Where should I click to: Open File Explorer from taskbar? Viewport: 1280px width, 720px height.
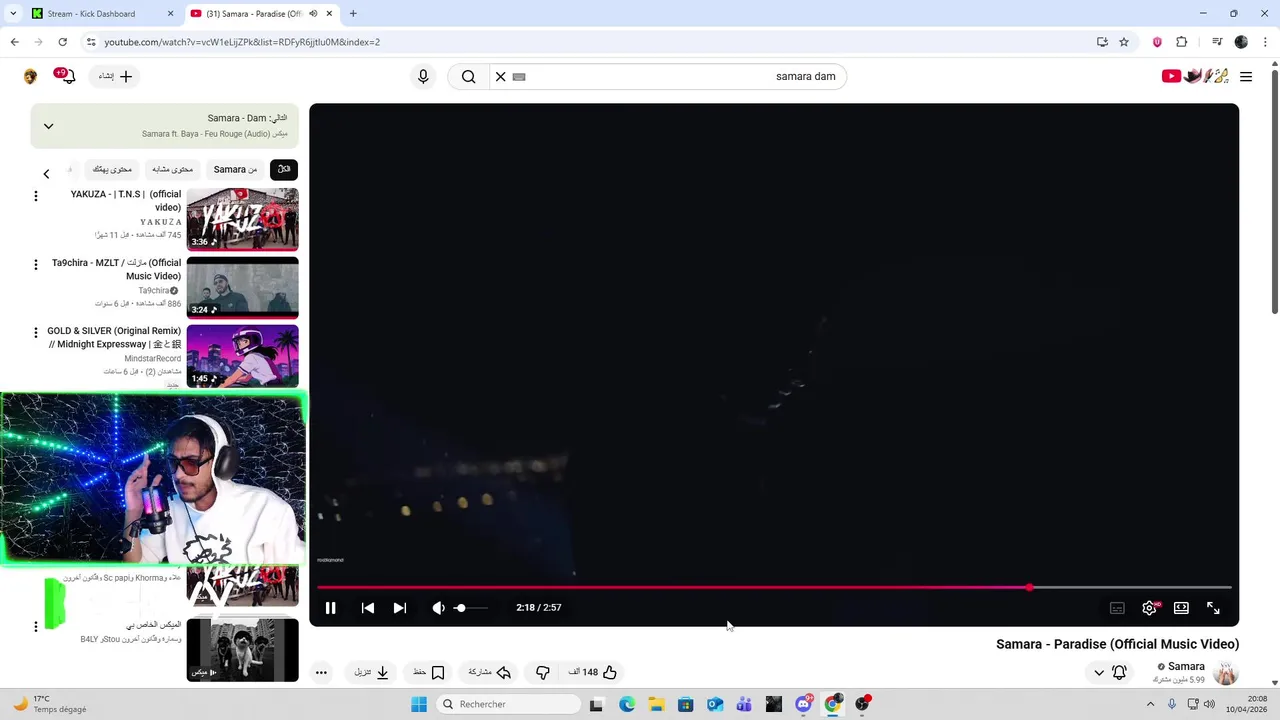[x=656, y=704]
